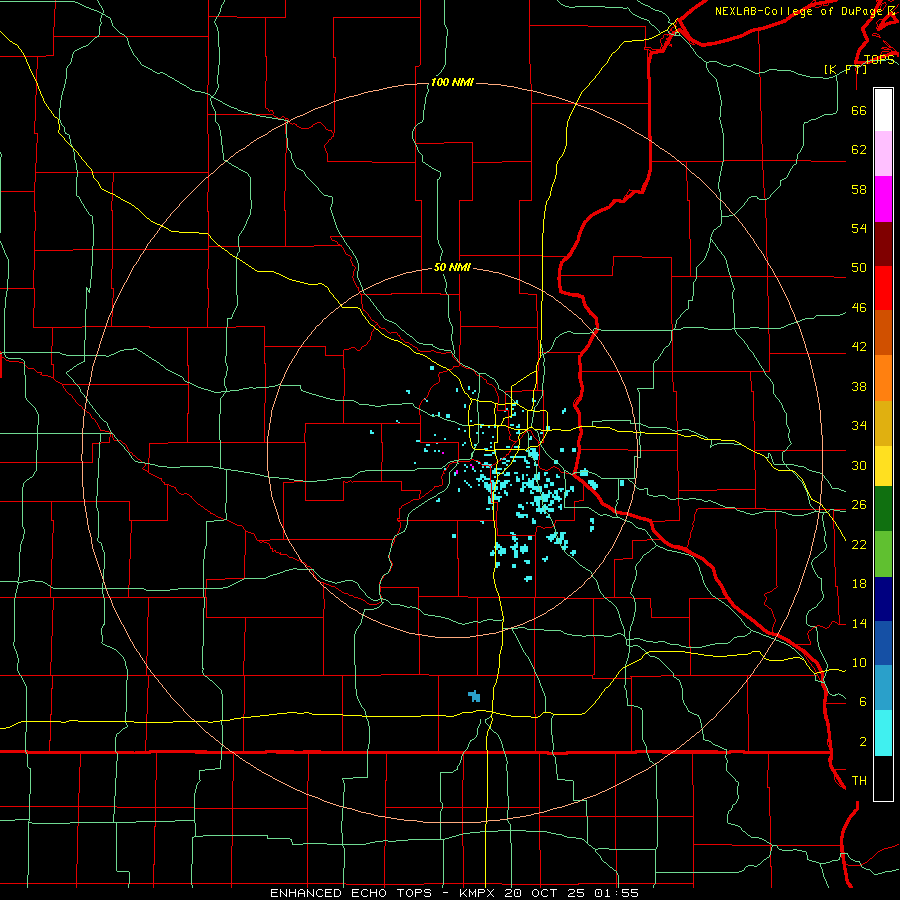Image resolution: width=900 pixels, height=900 pixels.
Task: Click the dark green 30 kft legend swatch
Action: tap(883, 509)
